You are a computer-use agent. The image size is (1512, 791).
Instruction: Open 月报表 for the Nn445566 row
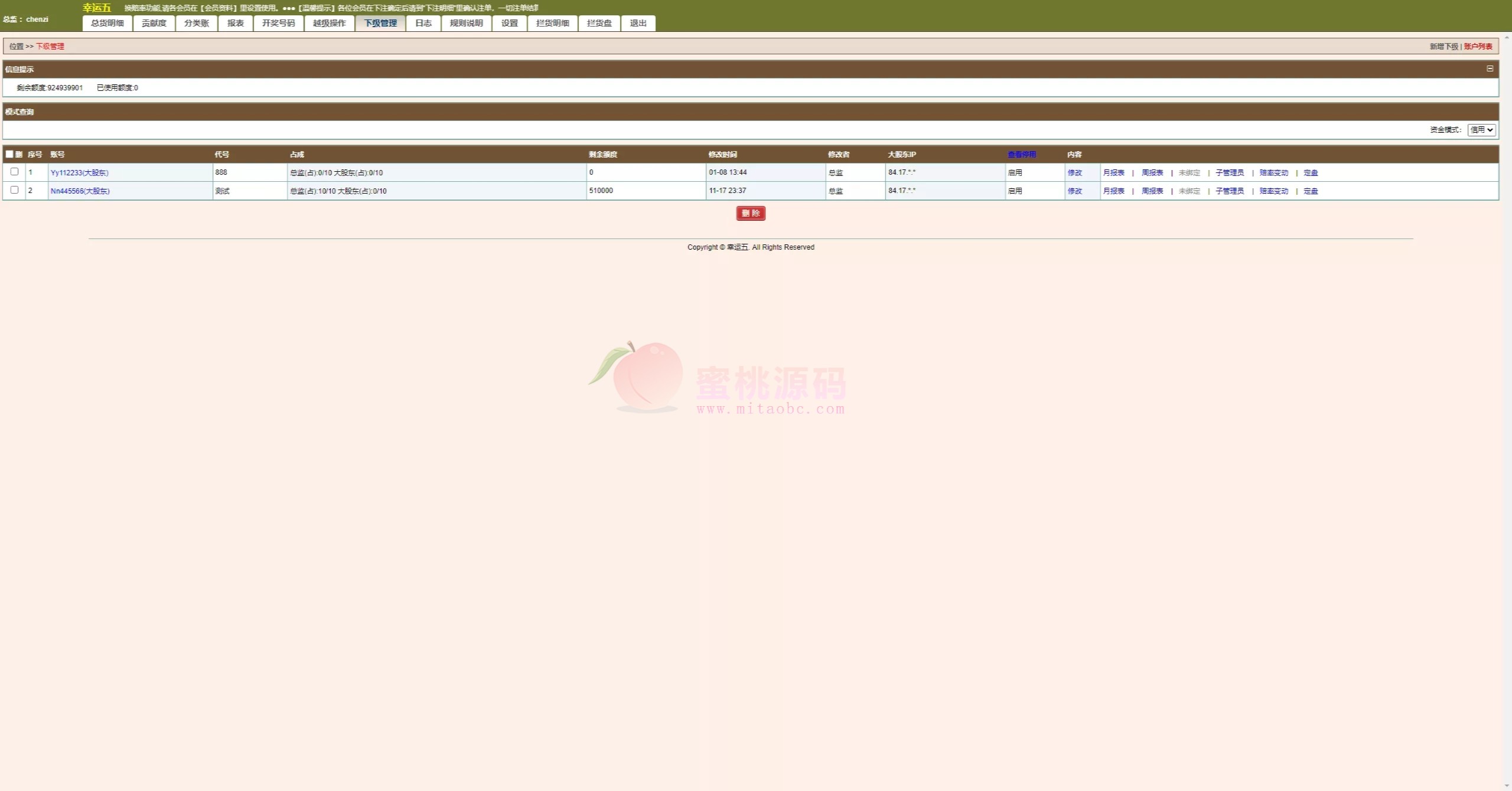[1113, 191]
